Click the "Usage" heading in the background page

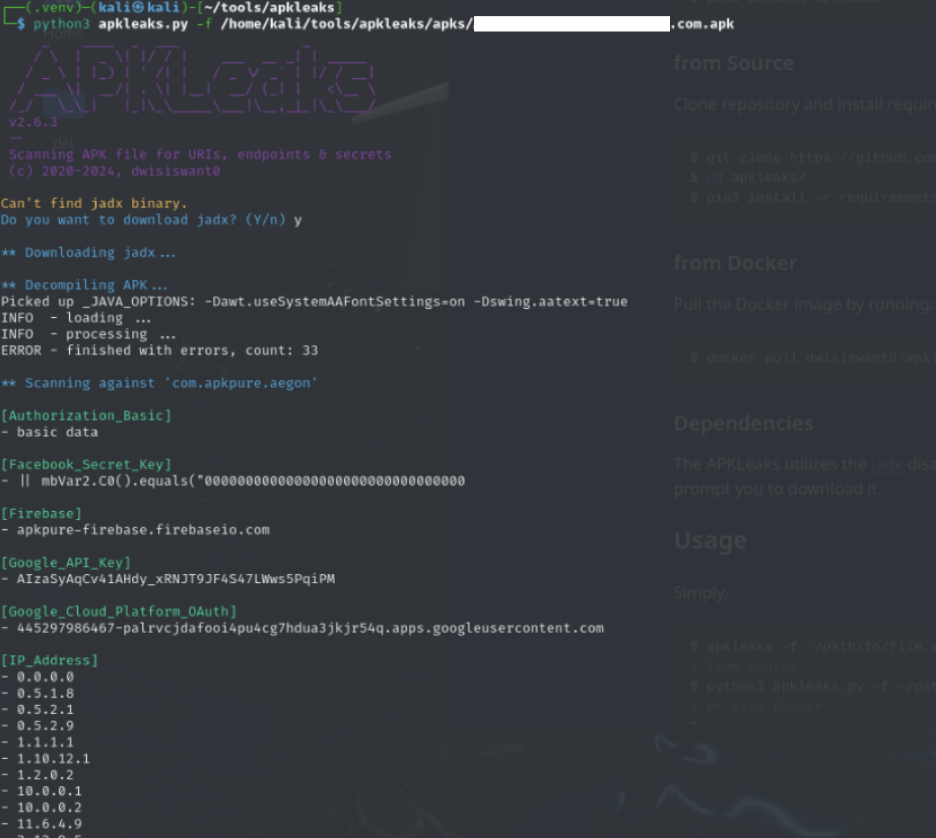(x=710, y=540)
